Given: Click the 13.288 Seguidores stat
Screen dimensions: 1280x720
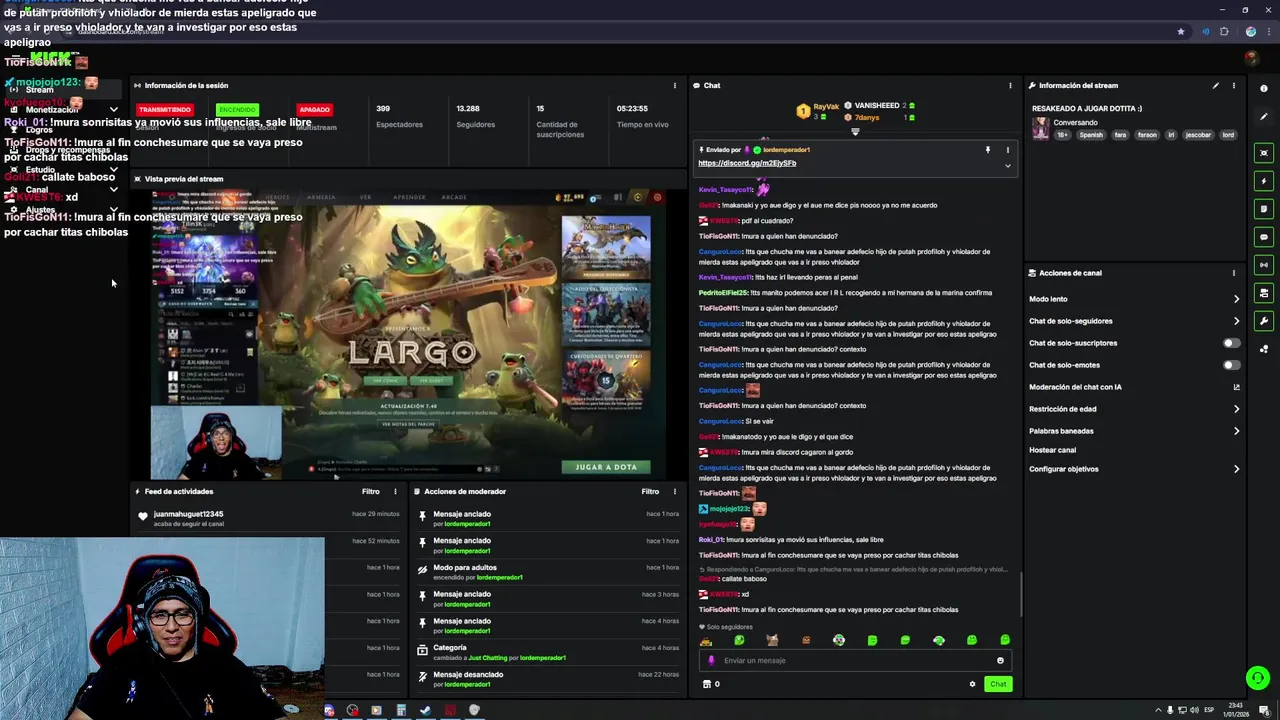Looking at the screenshot, I should [x=475, y=116].
